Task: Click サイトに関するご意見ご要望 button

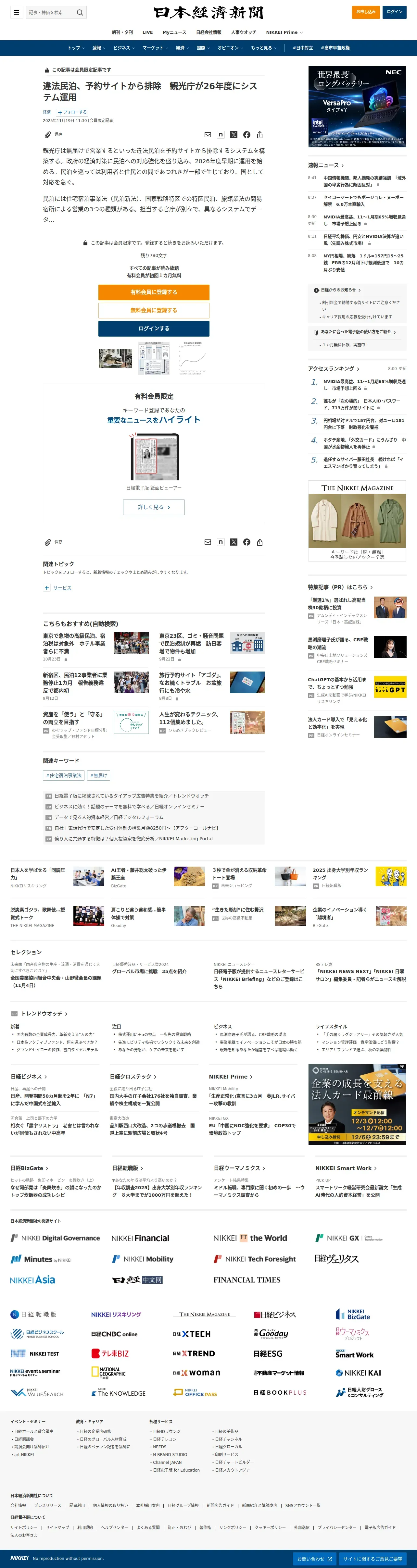Action: 373,1559
